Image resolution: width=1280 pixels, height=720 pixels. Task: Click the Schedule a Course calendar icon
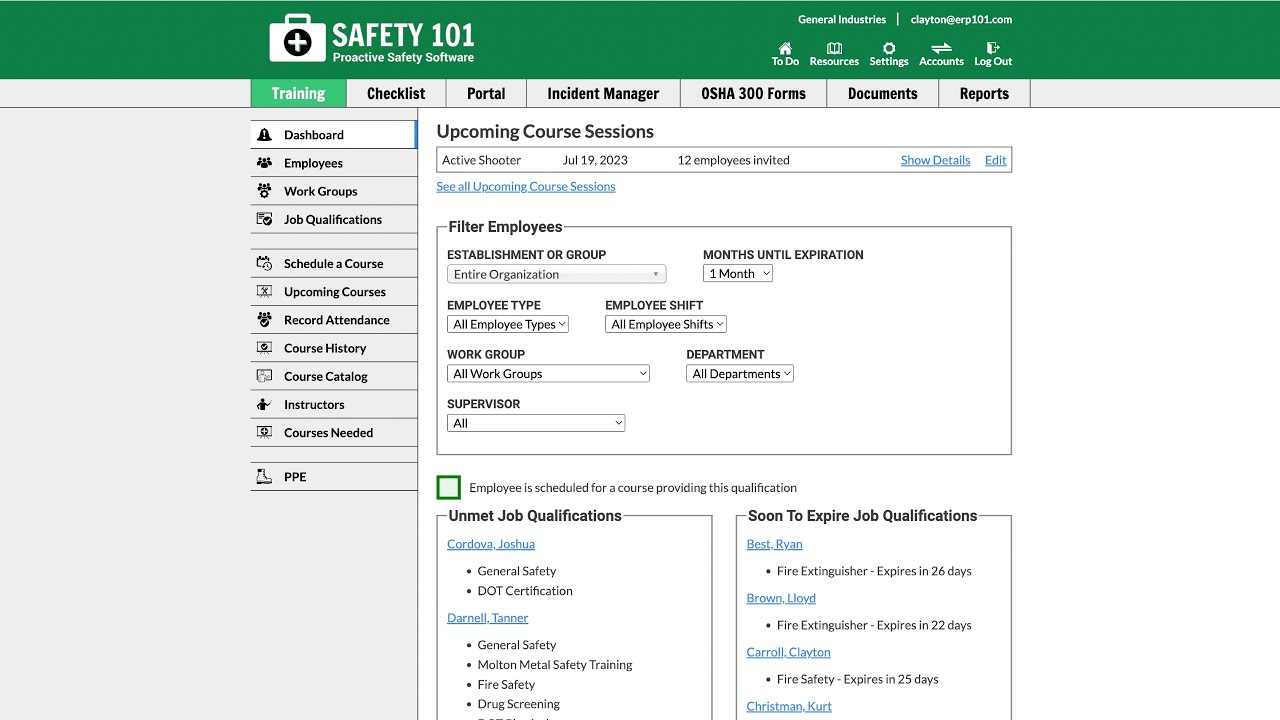pyautogui.click(x=264, y=264)
